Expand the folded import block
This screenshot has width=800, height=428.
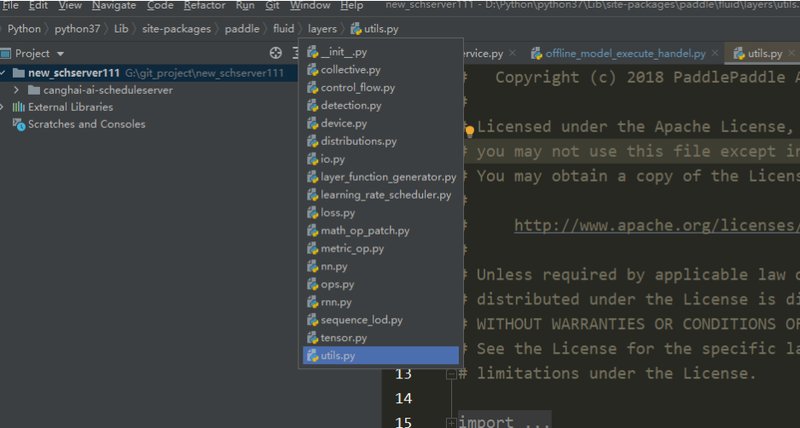click(451, 422)
